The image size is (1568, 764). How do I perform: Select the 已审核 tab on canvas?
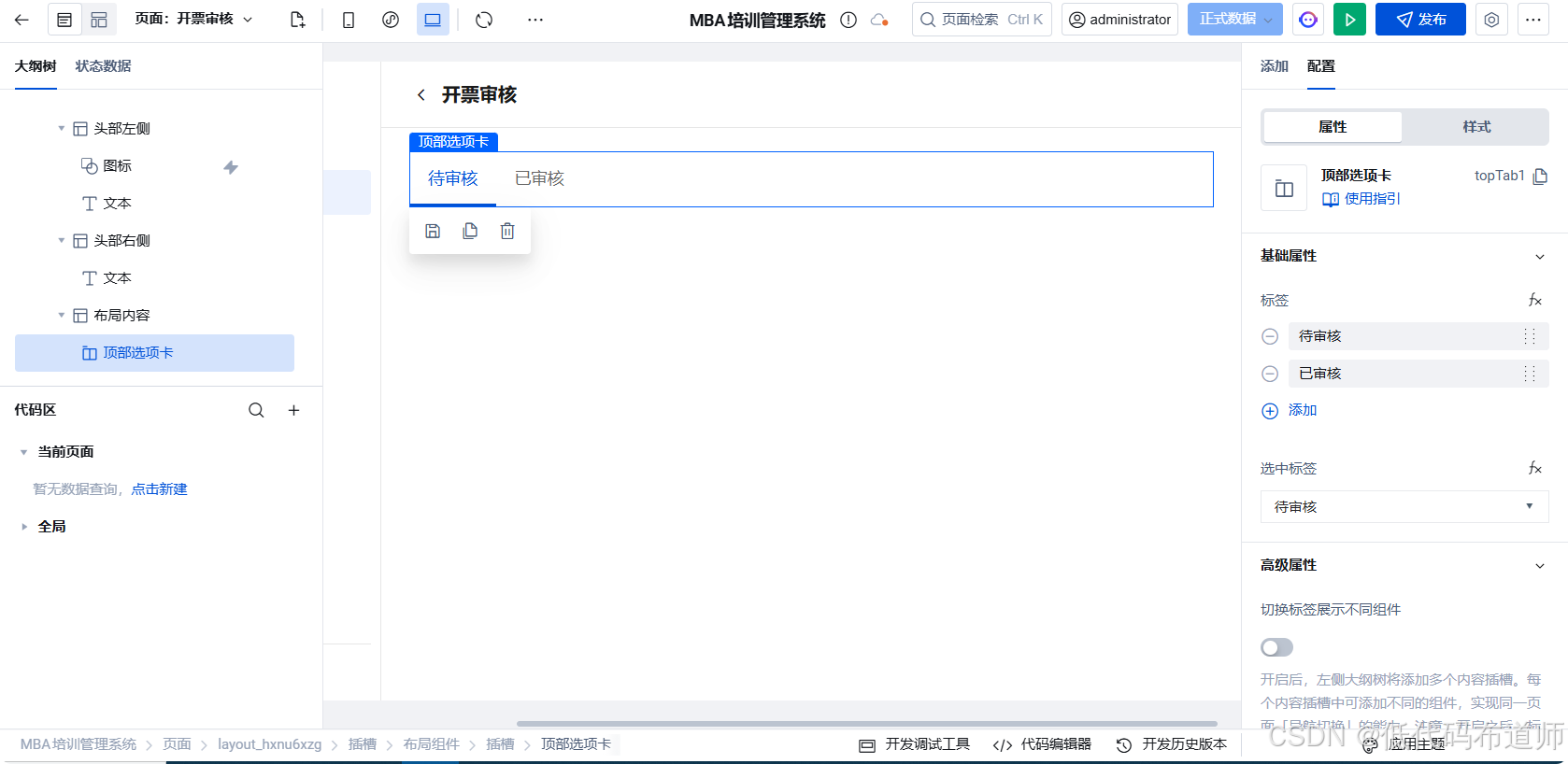(x=540, y=178)
